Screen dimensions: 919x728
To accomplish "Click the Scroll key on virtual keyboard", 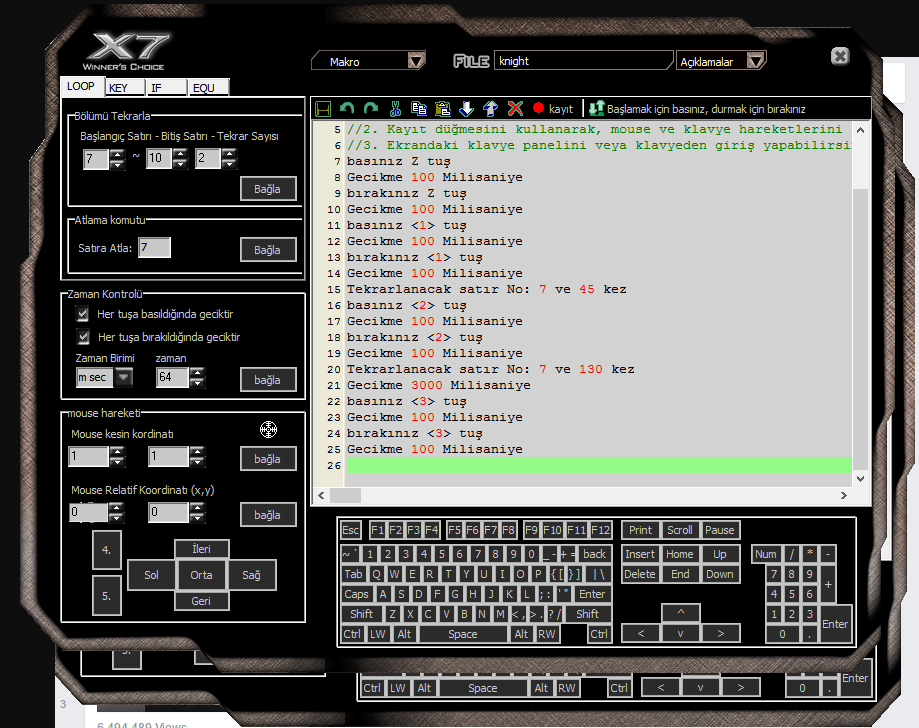I will click(680, 530).
